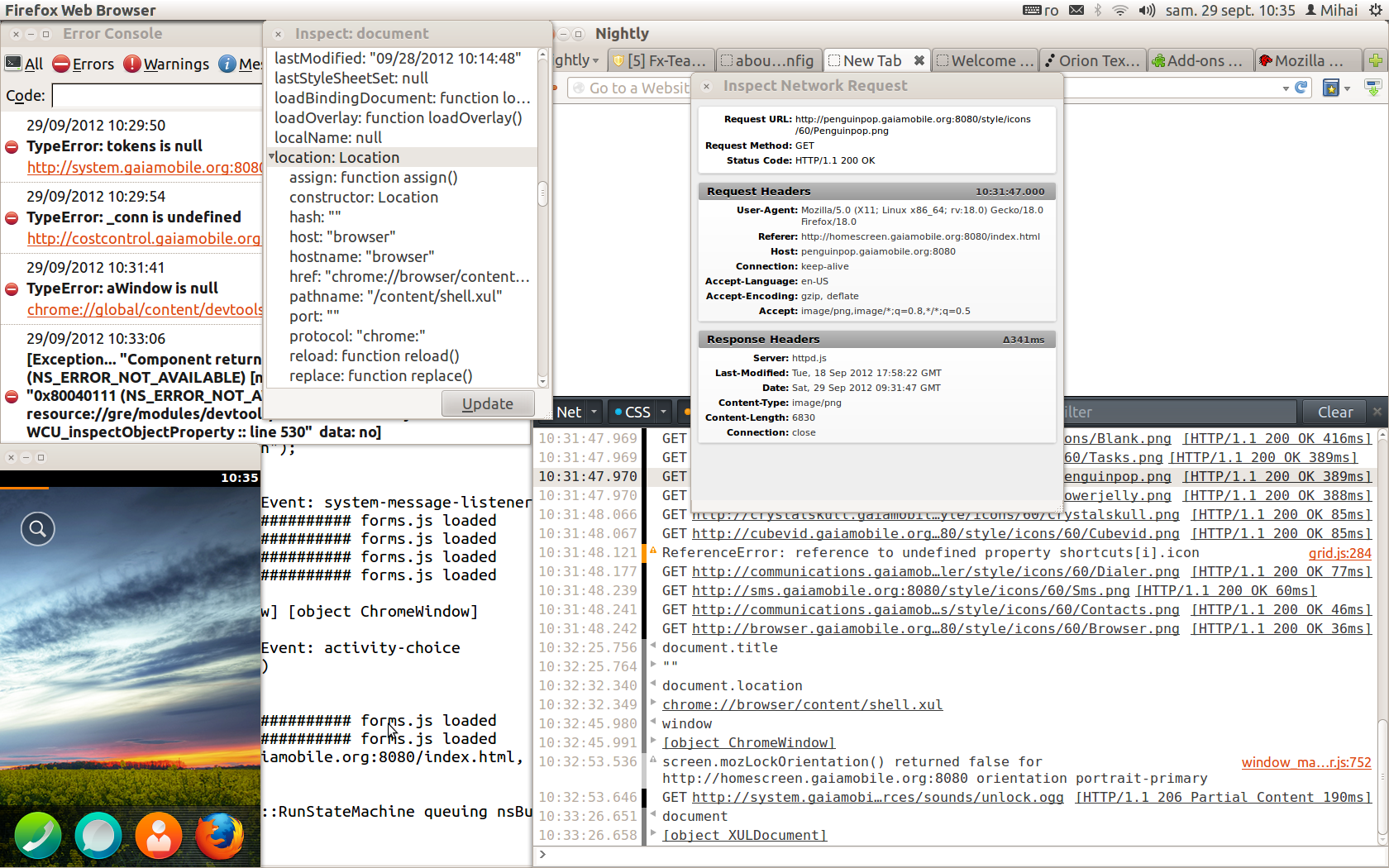1389x868 pixels.
Task: Open the Messages app on the phone dock
Action: 98,836
